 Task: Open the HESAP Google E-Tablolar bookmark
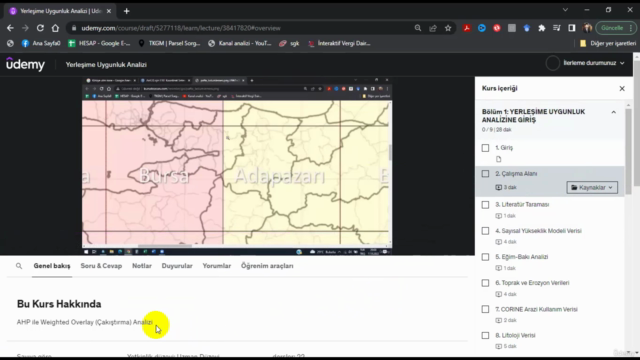click(x=99, y=43)
